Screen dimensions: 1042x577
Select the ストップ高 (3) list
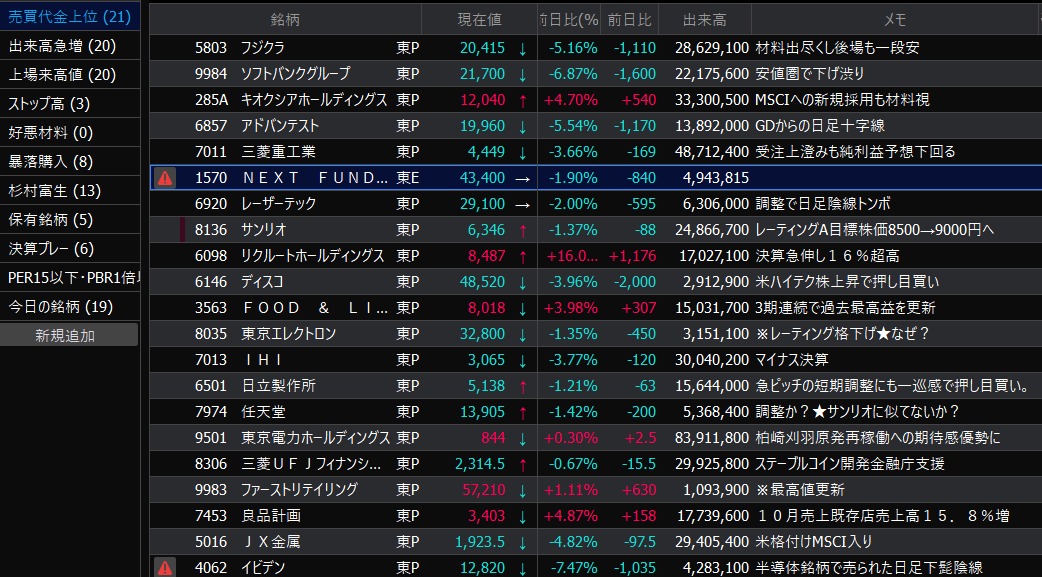(x=49, y=103)
